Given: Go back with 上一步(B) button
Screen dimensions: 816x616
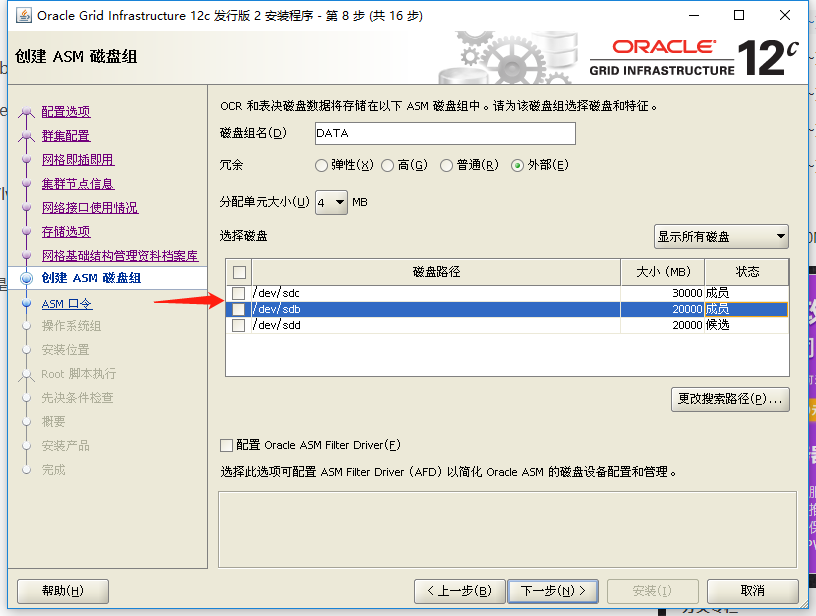Looking at the screenshot, I should click(x=460, y=591).
